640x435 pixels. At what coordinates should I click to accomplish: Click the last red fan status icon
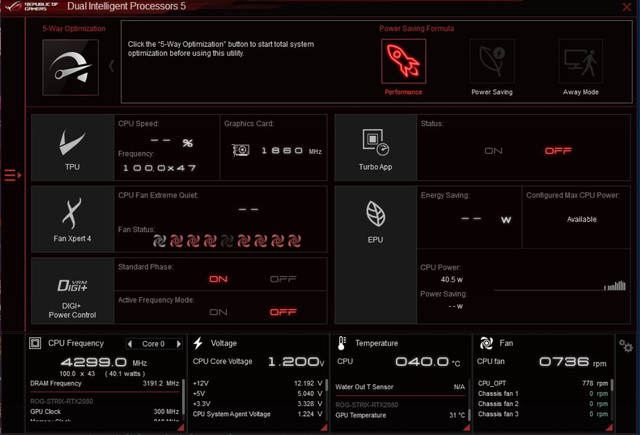point(294,241)
